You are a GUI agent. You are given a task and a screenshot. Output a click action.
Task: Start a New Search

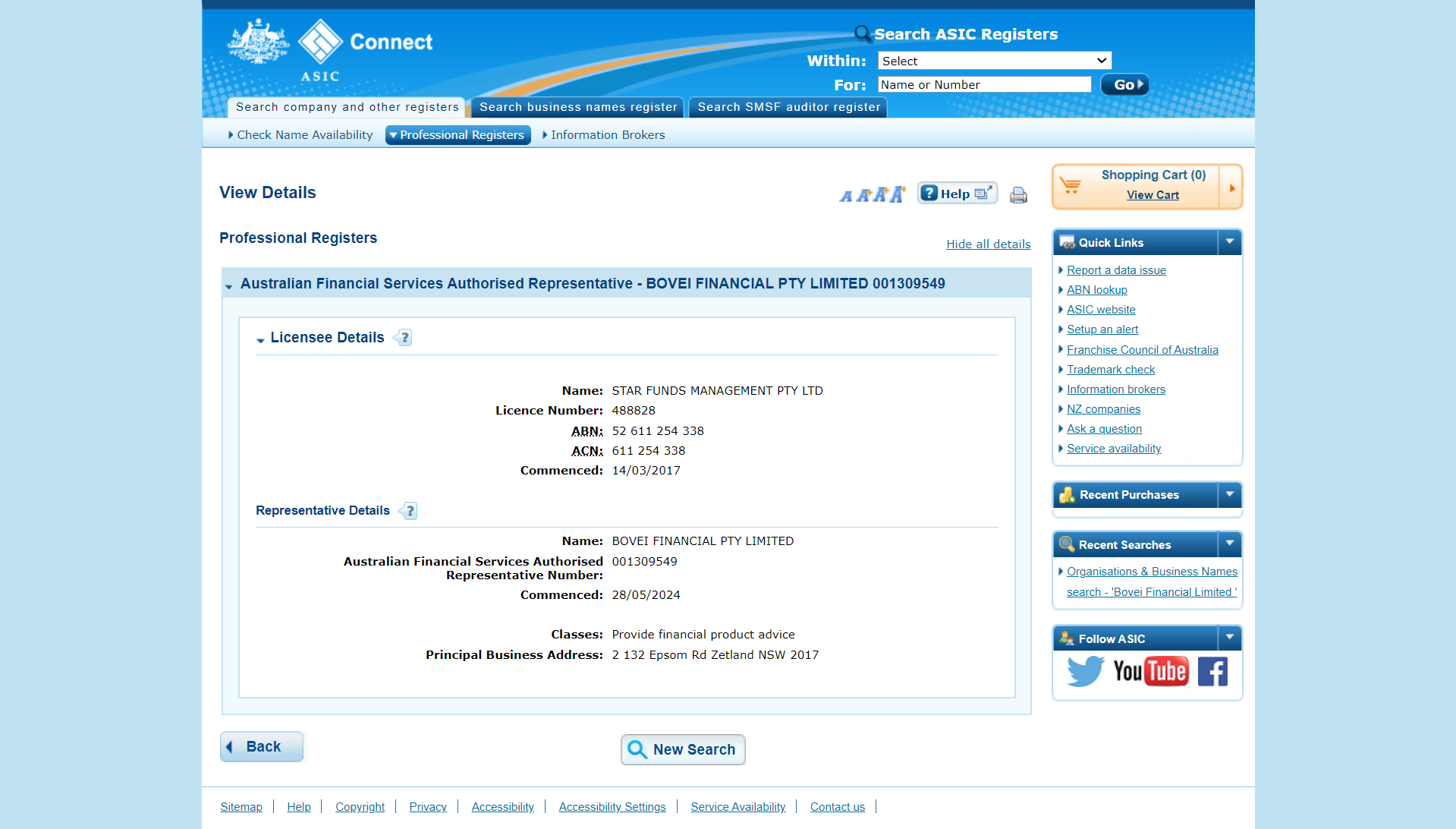click(683, 750)
